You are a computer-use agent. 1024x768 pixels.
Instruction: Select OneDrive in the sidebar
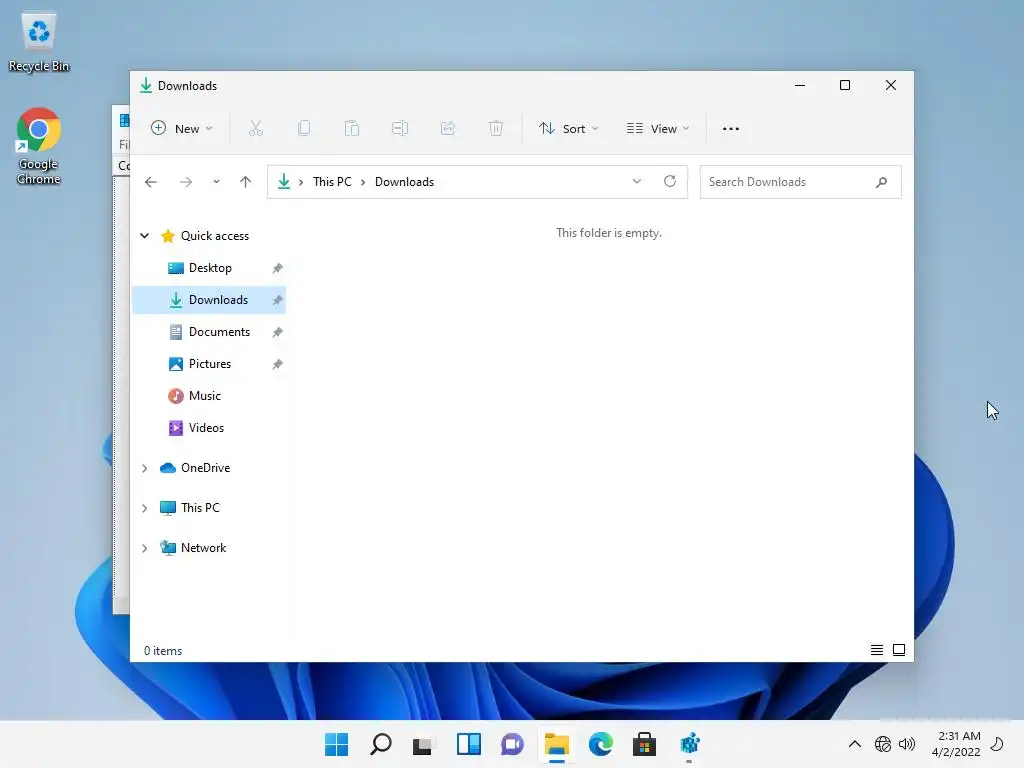pyautogui.click(x=205, y=468)
